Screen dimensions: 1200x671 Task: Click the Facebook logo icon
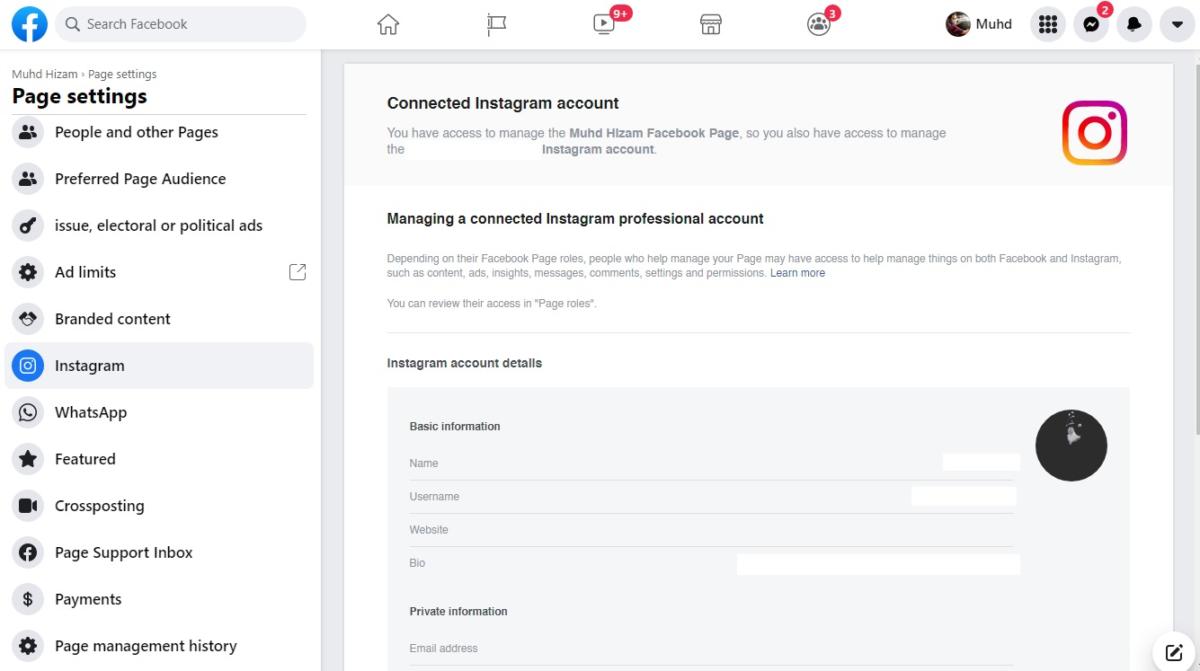[29, 24]
